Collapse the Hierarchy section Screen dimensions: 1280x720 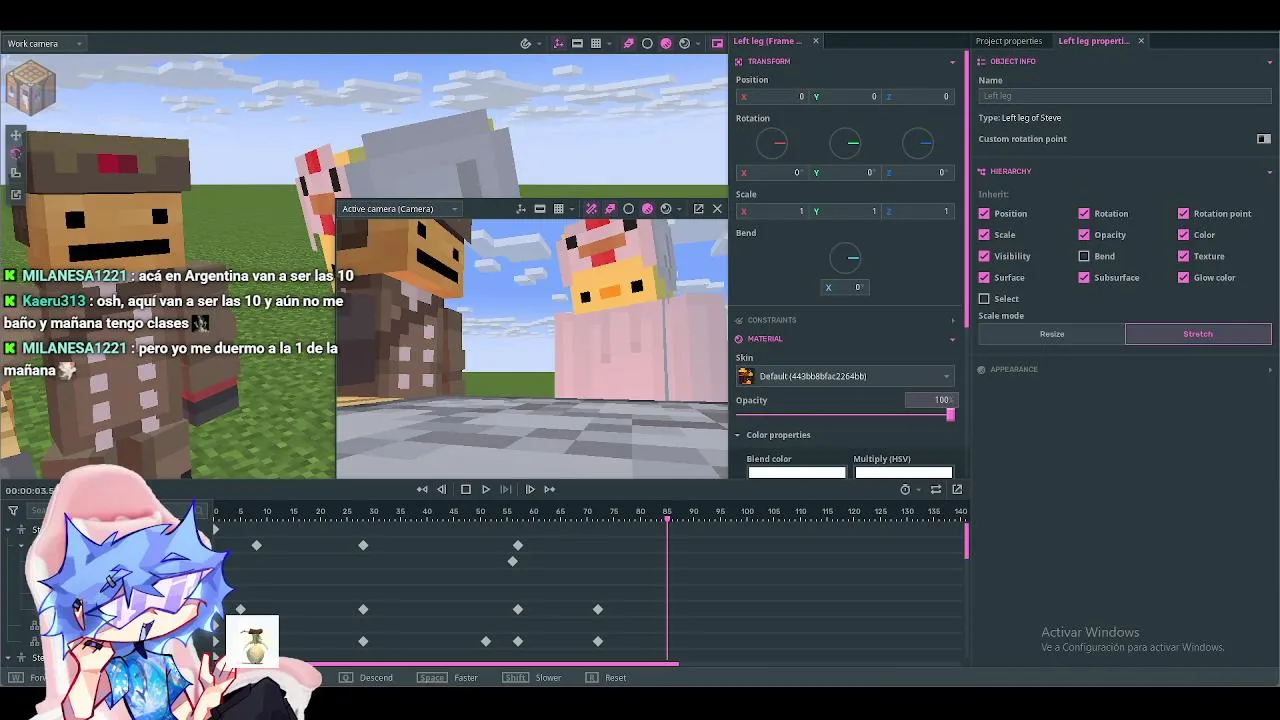pos(1270,172)
